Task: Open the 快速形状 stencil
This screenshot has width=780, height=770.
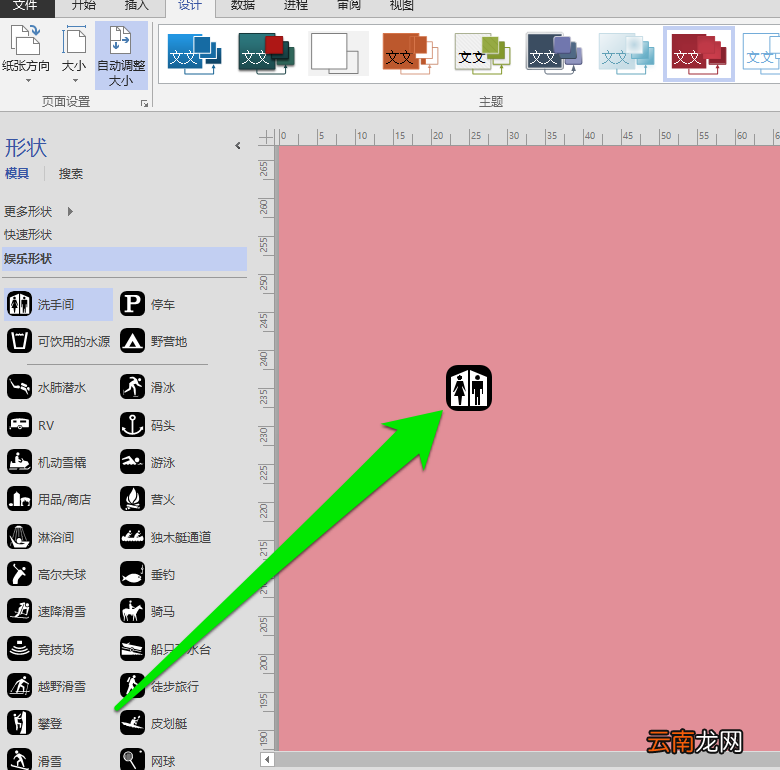Action: click(28, 235)
